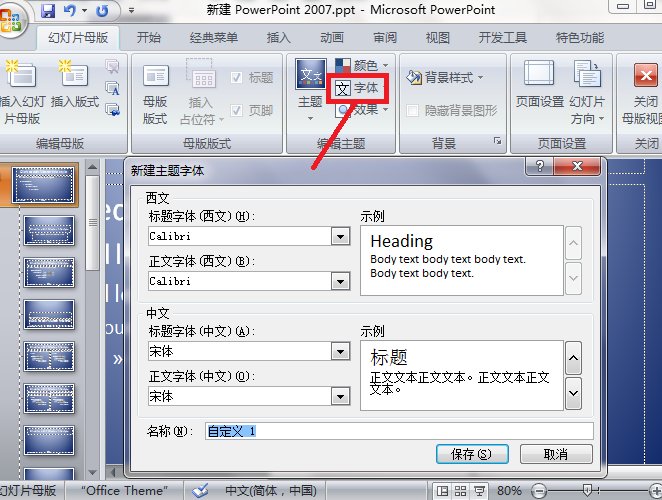Expand the Western body font dropdown
662x500 pixels.
(340, 281)
